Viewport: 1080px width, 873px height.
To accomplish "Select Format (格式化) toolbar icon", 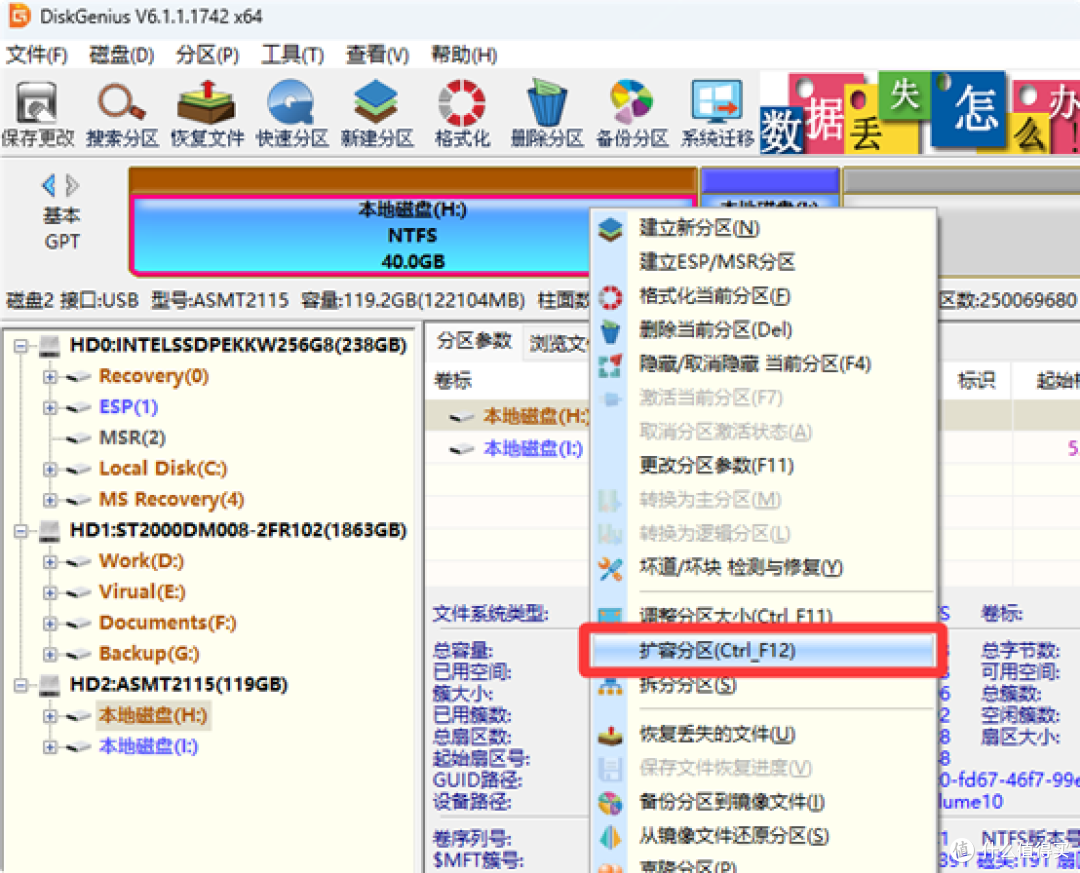I will [461, 114].
